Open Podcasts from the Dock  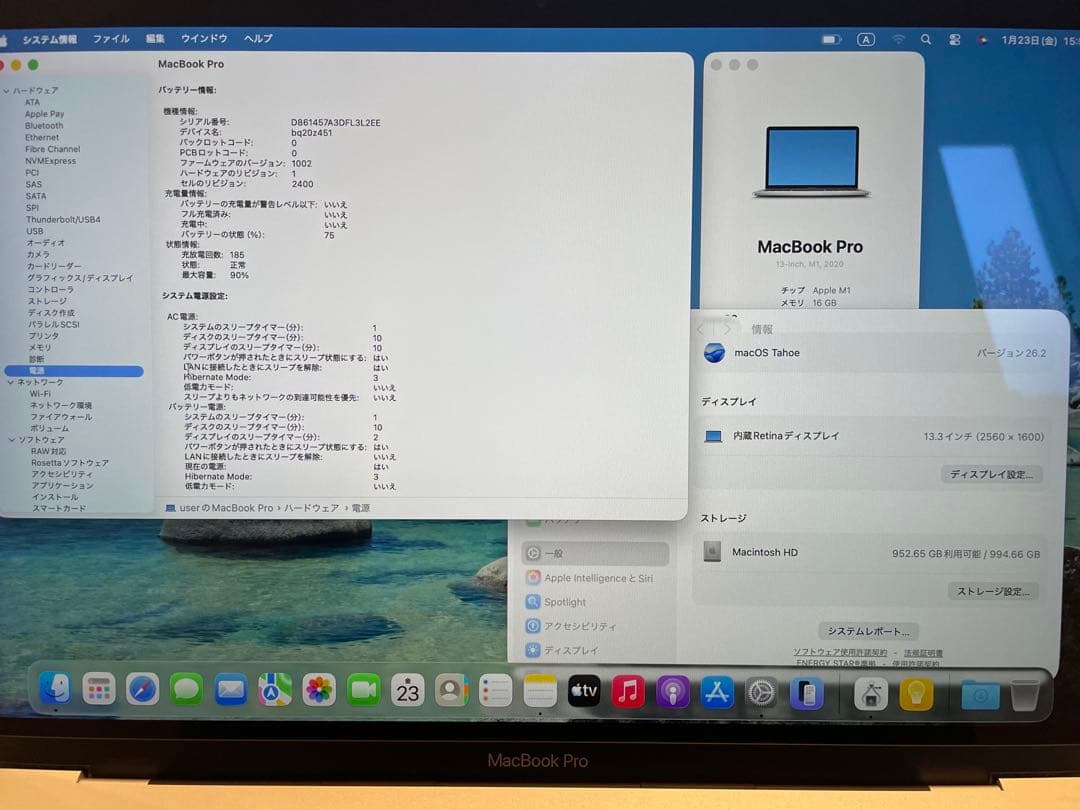coord(671,690)
